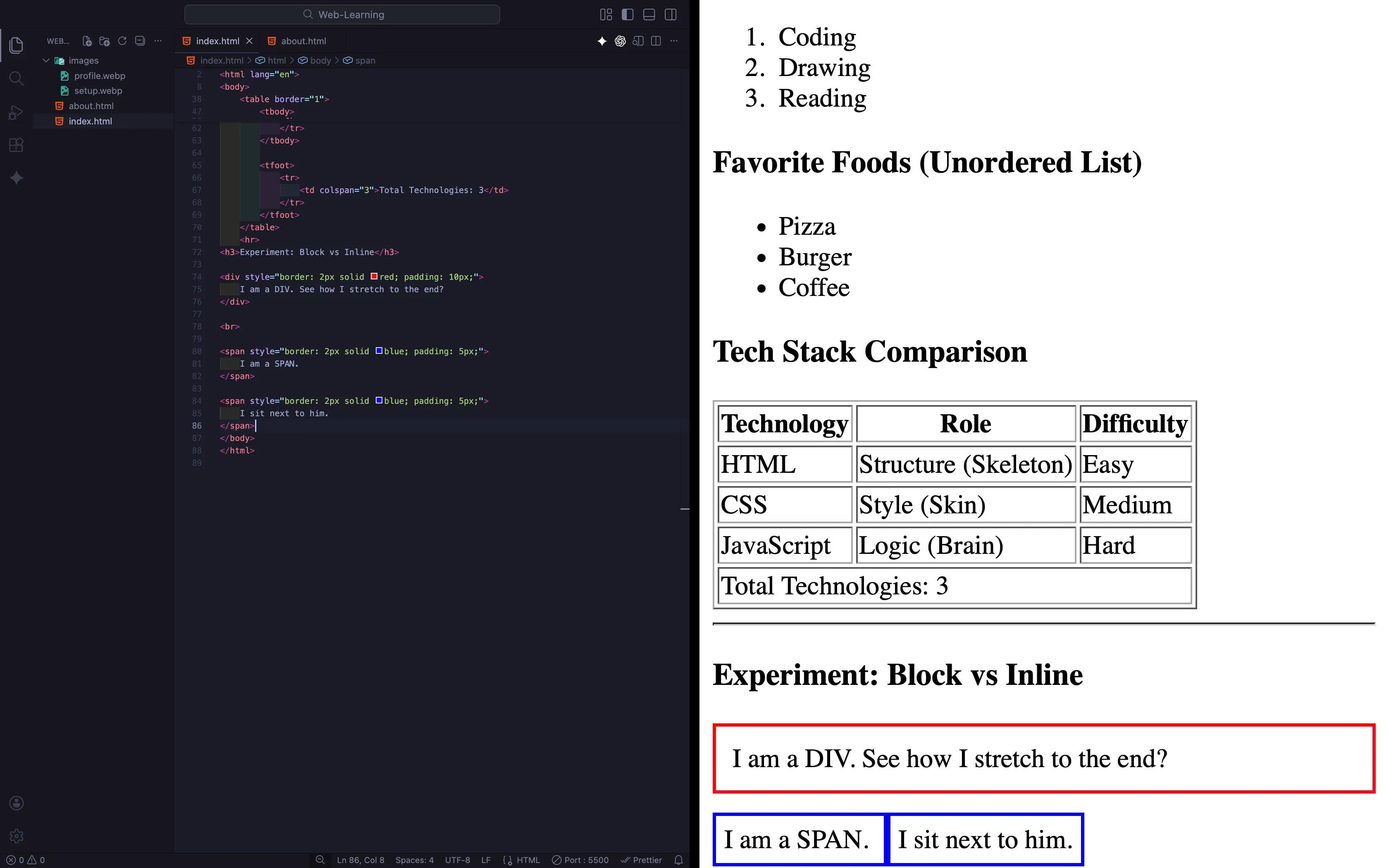The width and height of the screenshot is (1389, 868).
Task: Open the Manage settings gear
Action: pos(16,836)
